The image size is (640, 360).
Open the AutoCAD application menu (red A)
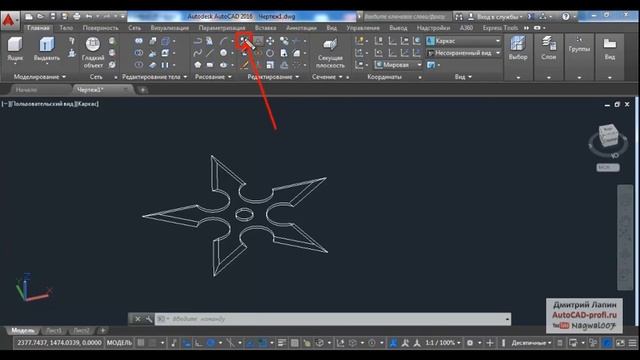click(x=9, y=20)
